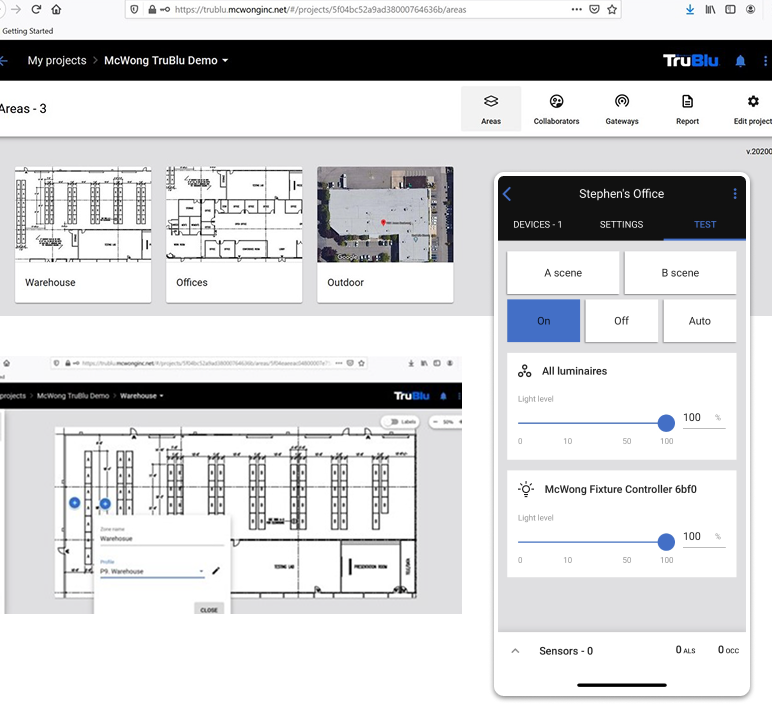772x704 pixels.
Task: Switch to the DEVICES - 1 tab
Action: [538, 225]
